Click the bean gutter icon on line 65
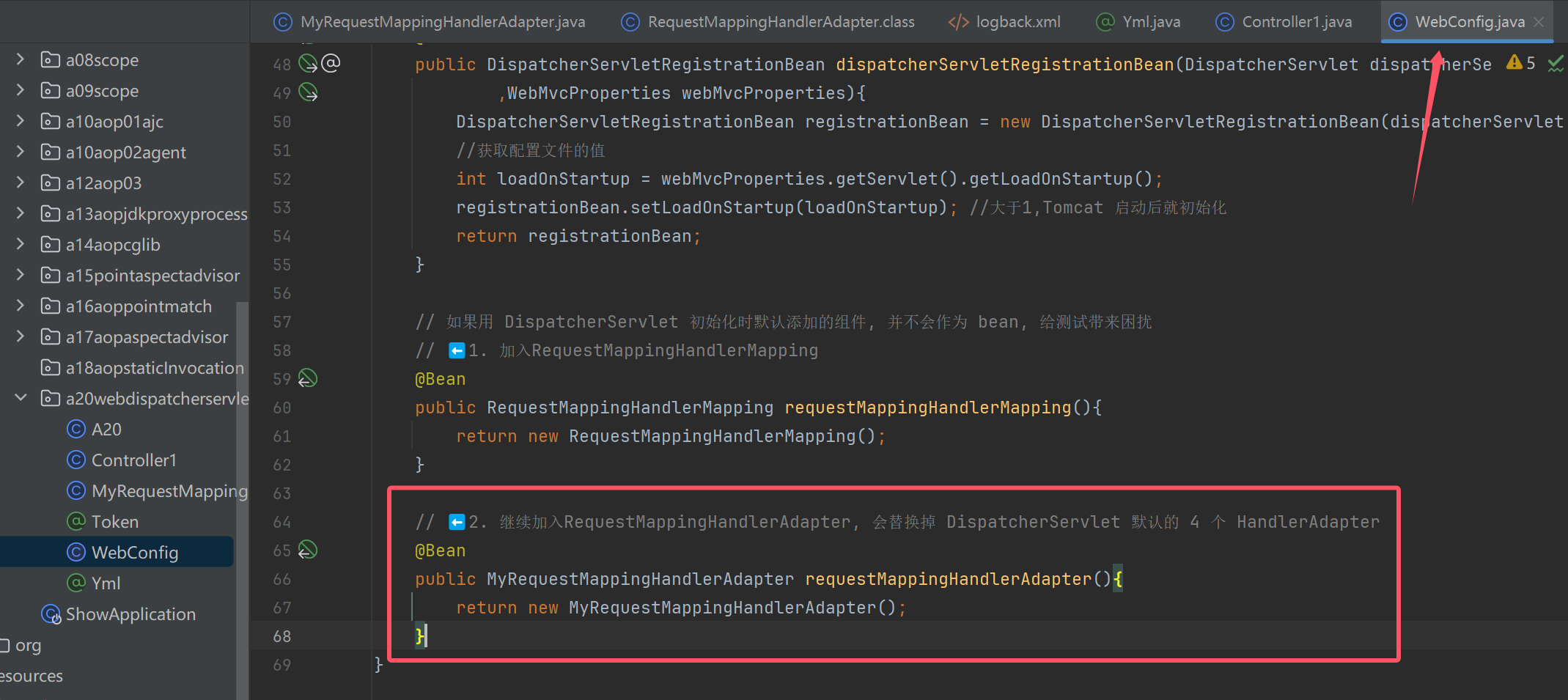 [x=308, y=550]
